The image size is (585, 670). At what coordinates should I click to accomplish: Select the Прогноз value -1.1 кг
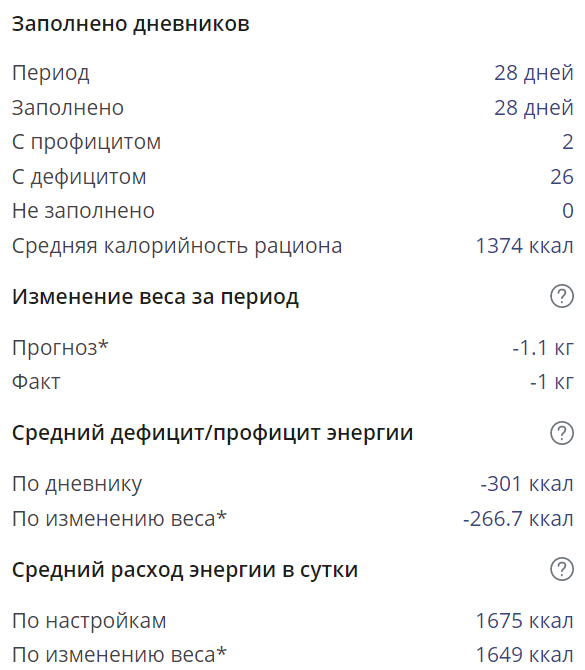pos(543,348)
